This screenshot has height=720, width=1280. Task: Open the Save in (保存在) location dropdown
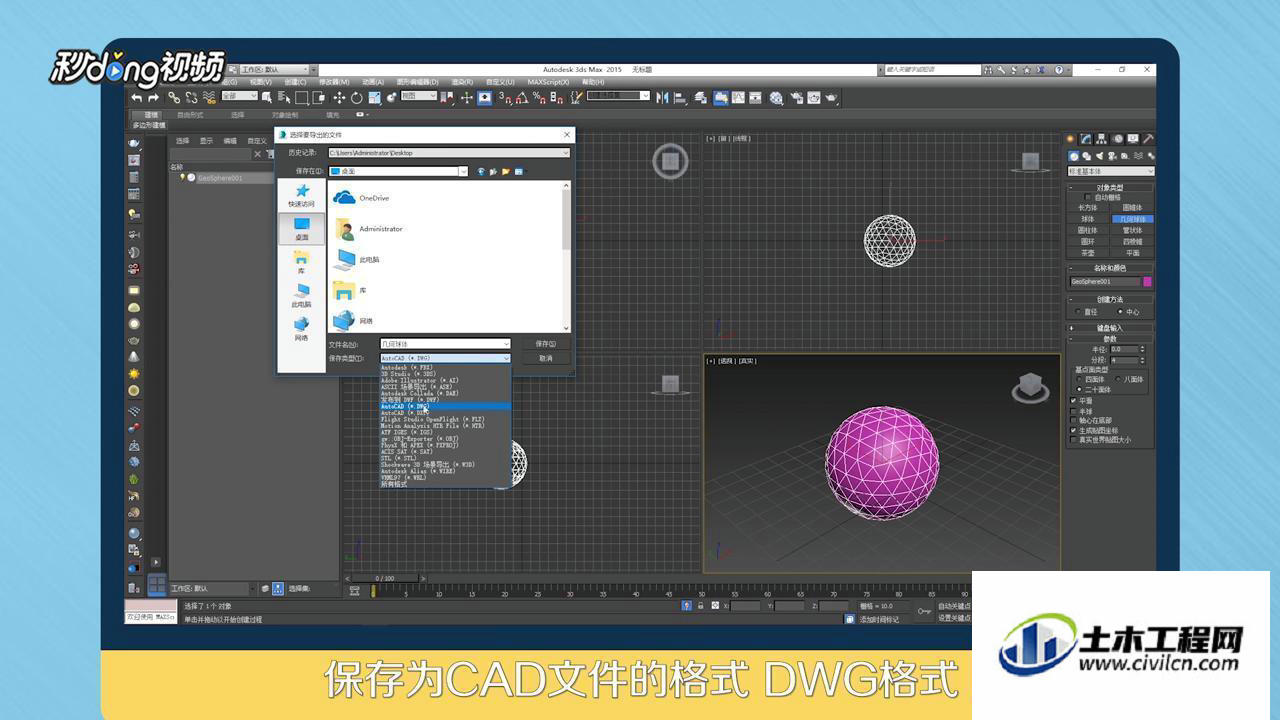click(x=463, y=171)
